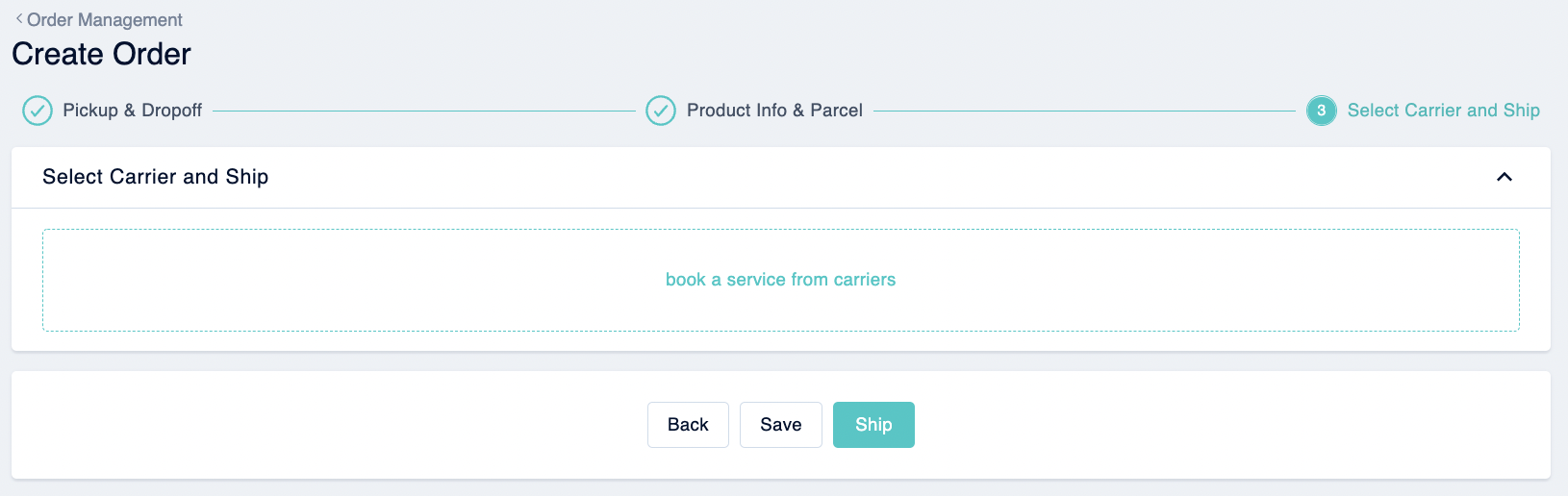Viewport: 1568px width, 496px height.
Task: Open the Pickup & Dropoff step label
Action: click(x=133, y=111)
